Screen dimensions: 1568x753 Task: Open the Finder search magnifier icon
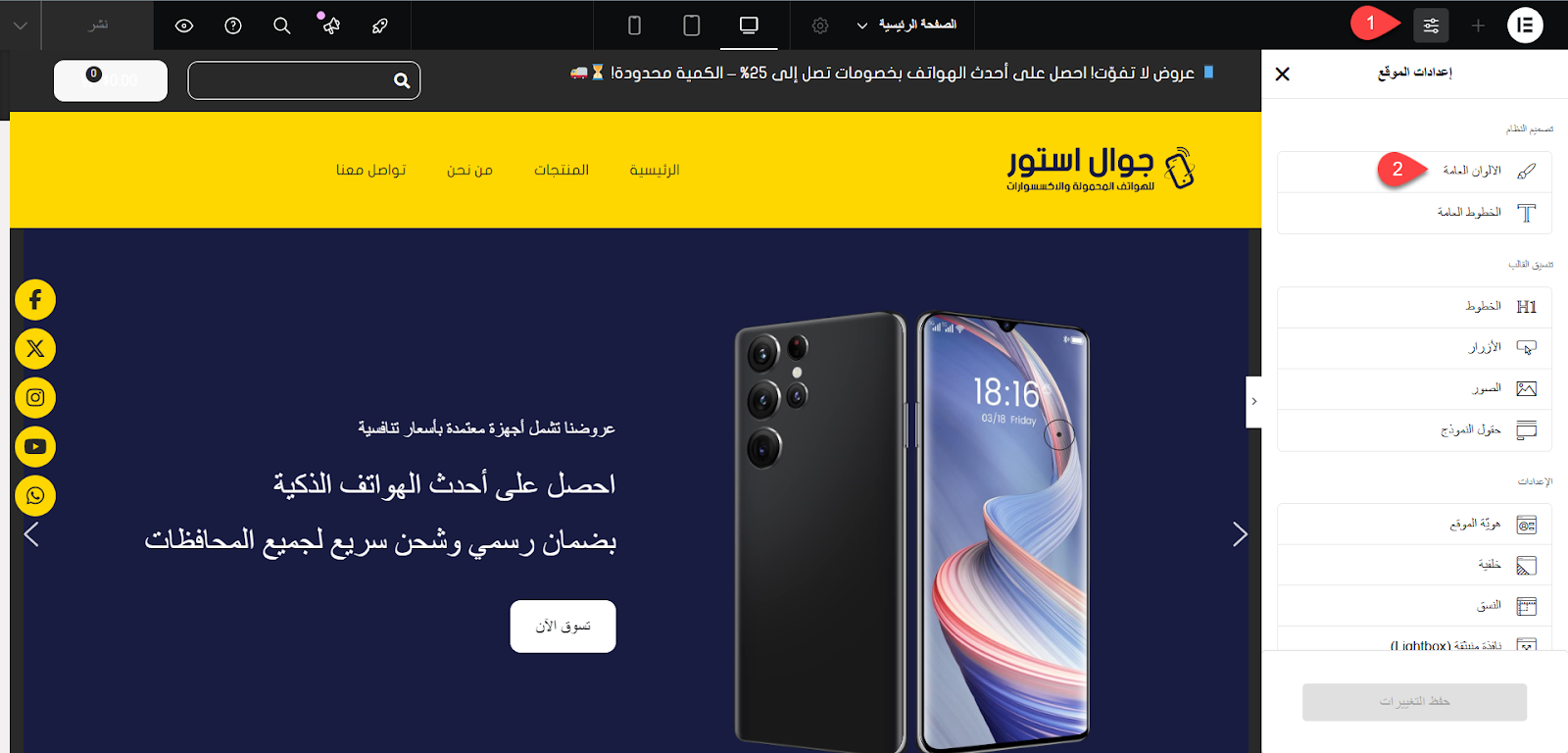point(282,25)
